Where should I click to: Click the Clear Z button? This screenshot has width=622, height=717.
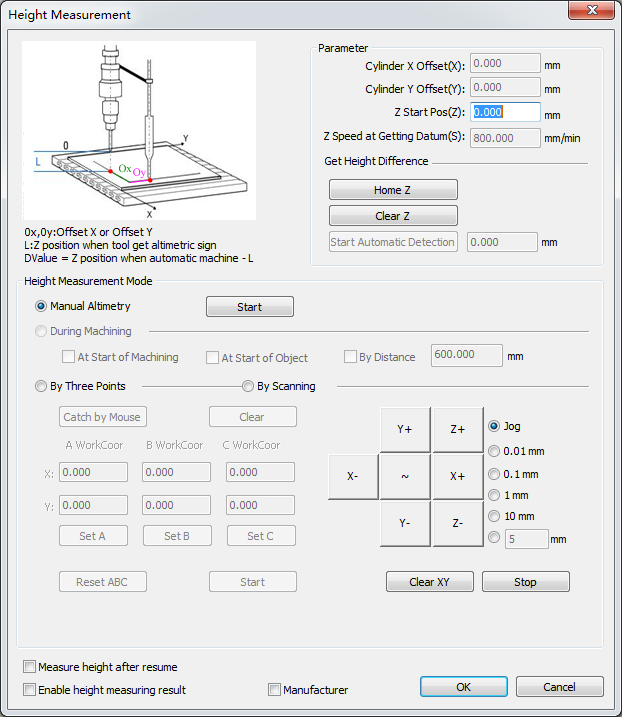393,216
